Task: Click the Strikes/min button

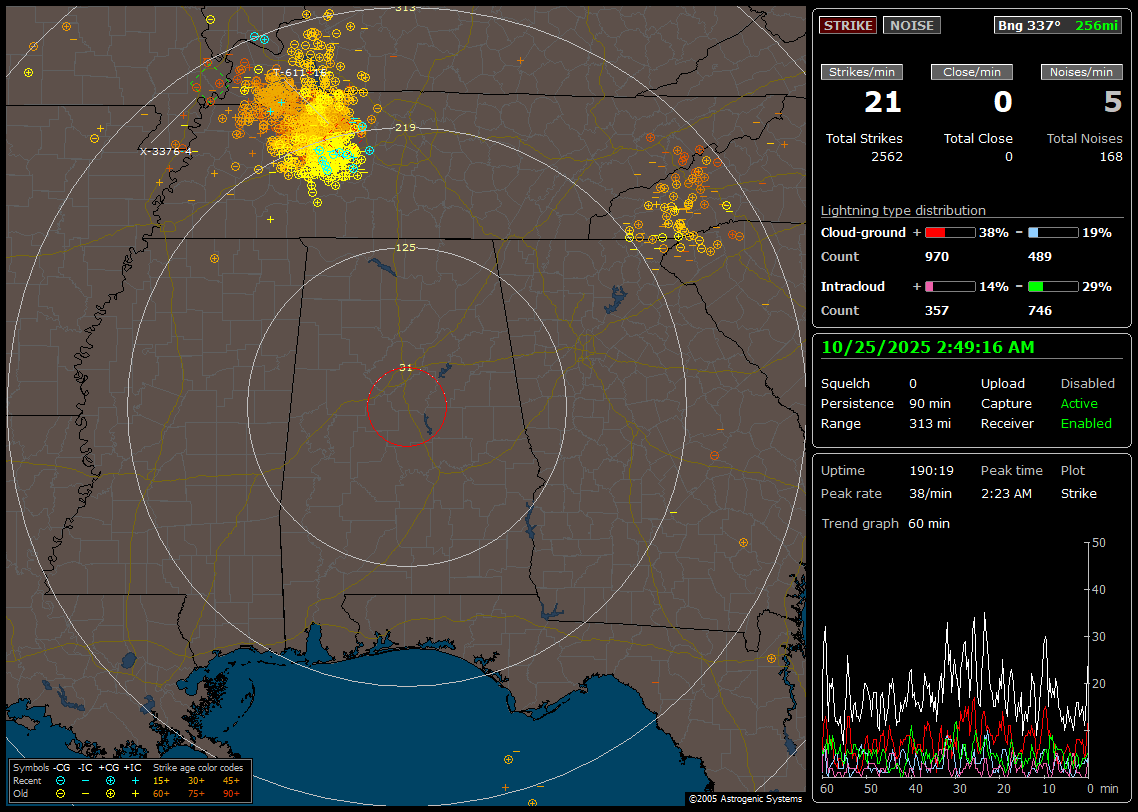Action: 862,72
